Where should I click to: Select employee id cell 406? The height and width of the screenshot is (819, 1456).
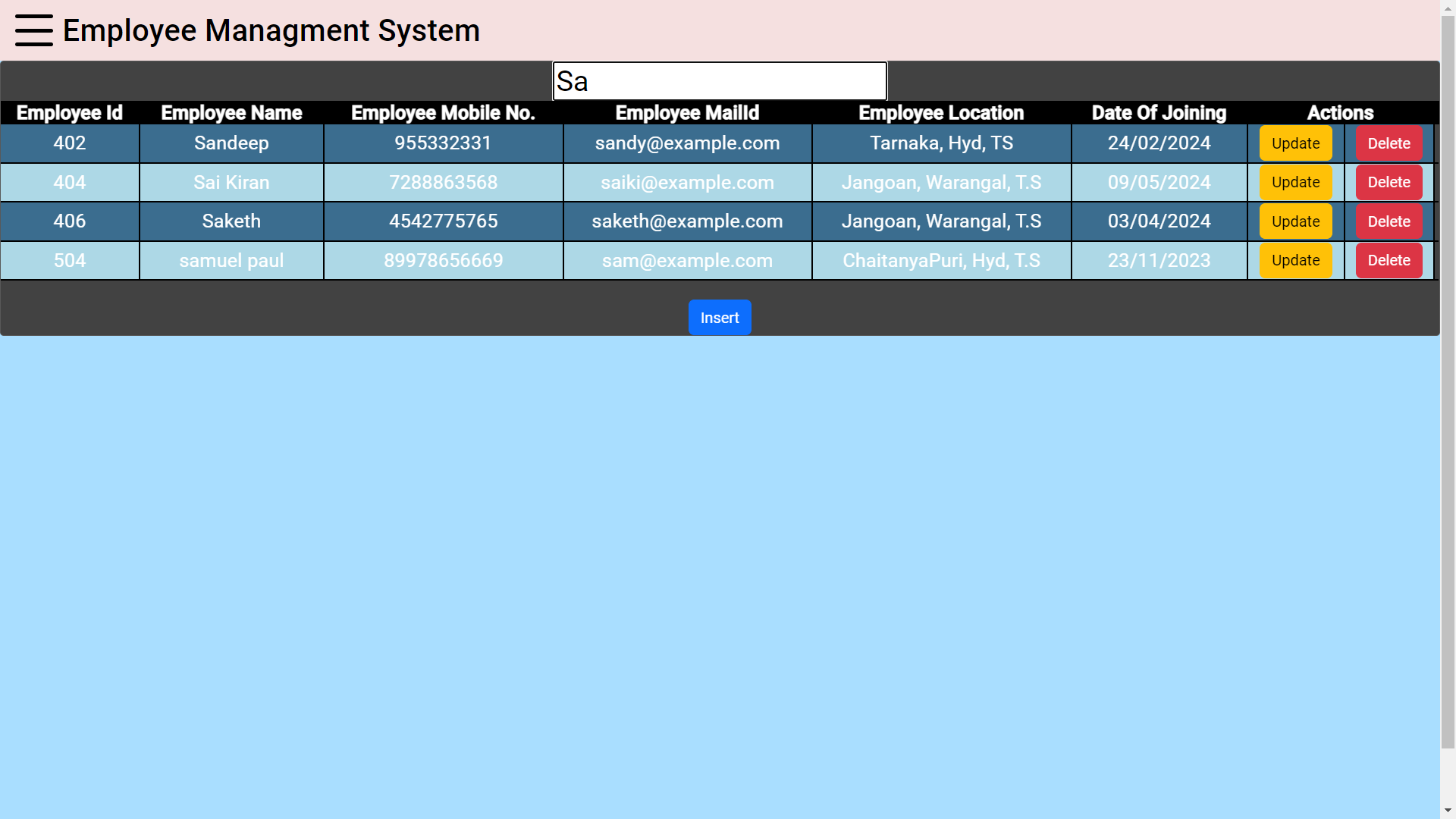(70, 221)
